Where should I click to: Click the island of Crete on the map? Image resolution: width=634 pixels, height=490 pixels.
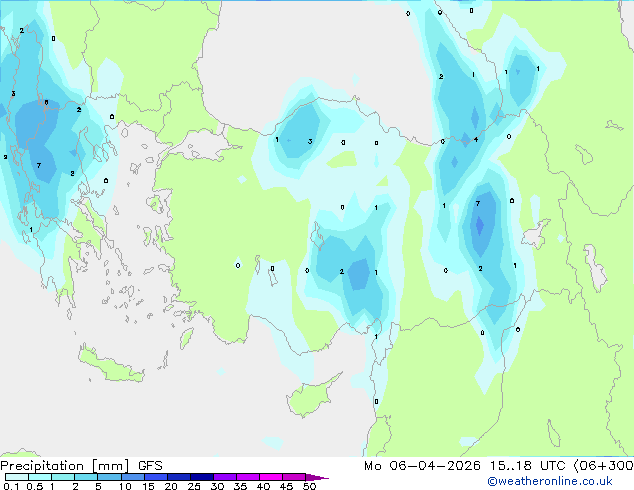click(x=111, y=364)
